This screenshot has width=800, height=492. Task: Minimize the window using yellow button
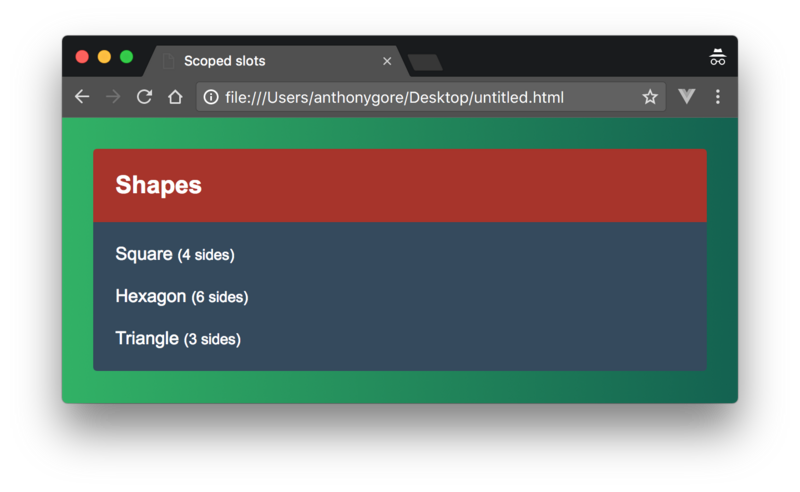[104, 57]
